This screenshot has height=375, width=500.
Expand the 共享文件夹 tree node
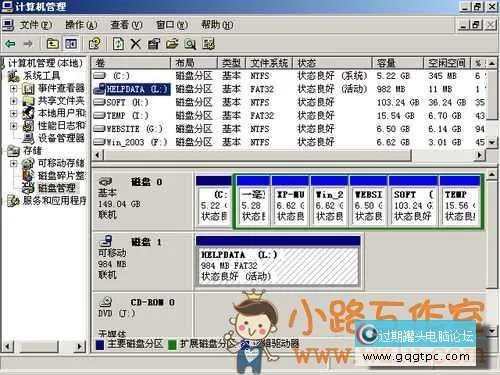(13, 101)
